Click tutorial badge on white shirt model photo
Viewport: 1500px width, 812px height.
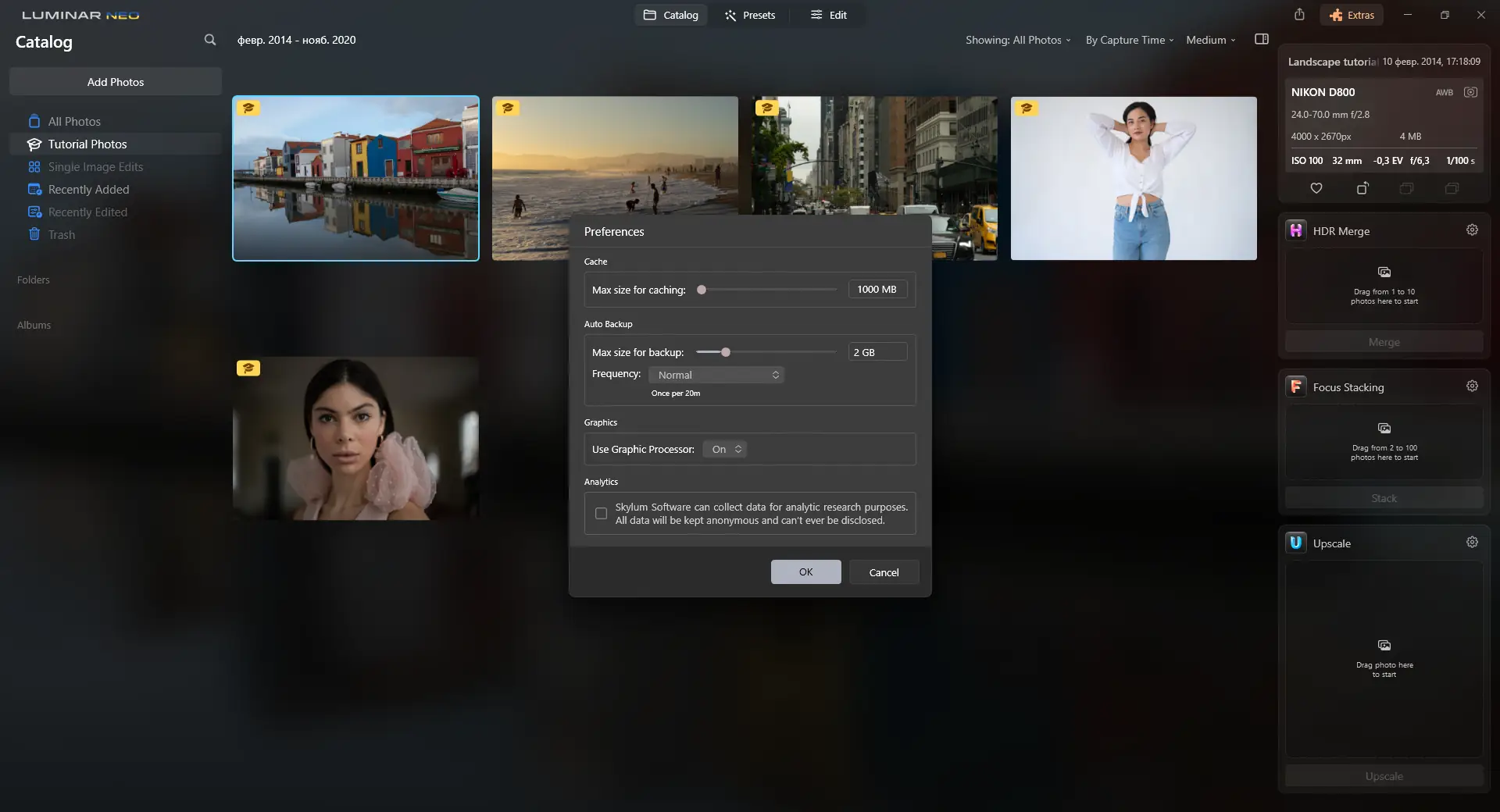click(x=1027, y=108)
